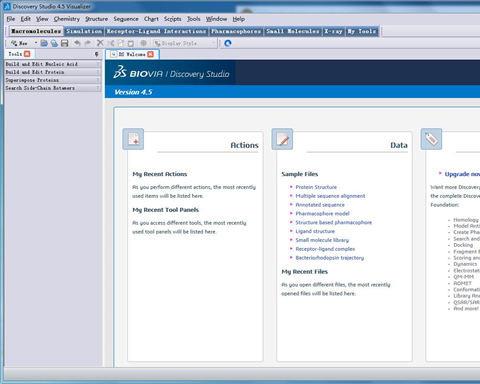Viewport: 480px width, 384px height.
Task: Switch to the Simulation tab
Action: pyautogui.click(x=84, y=31)
